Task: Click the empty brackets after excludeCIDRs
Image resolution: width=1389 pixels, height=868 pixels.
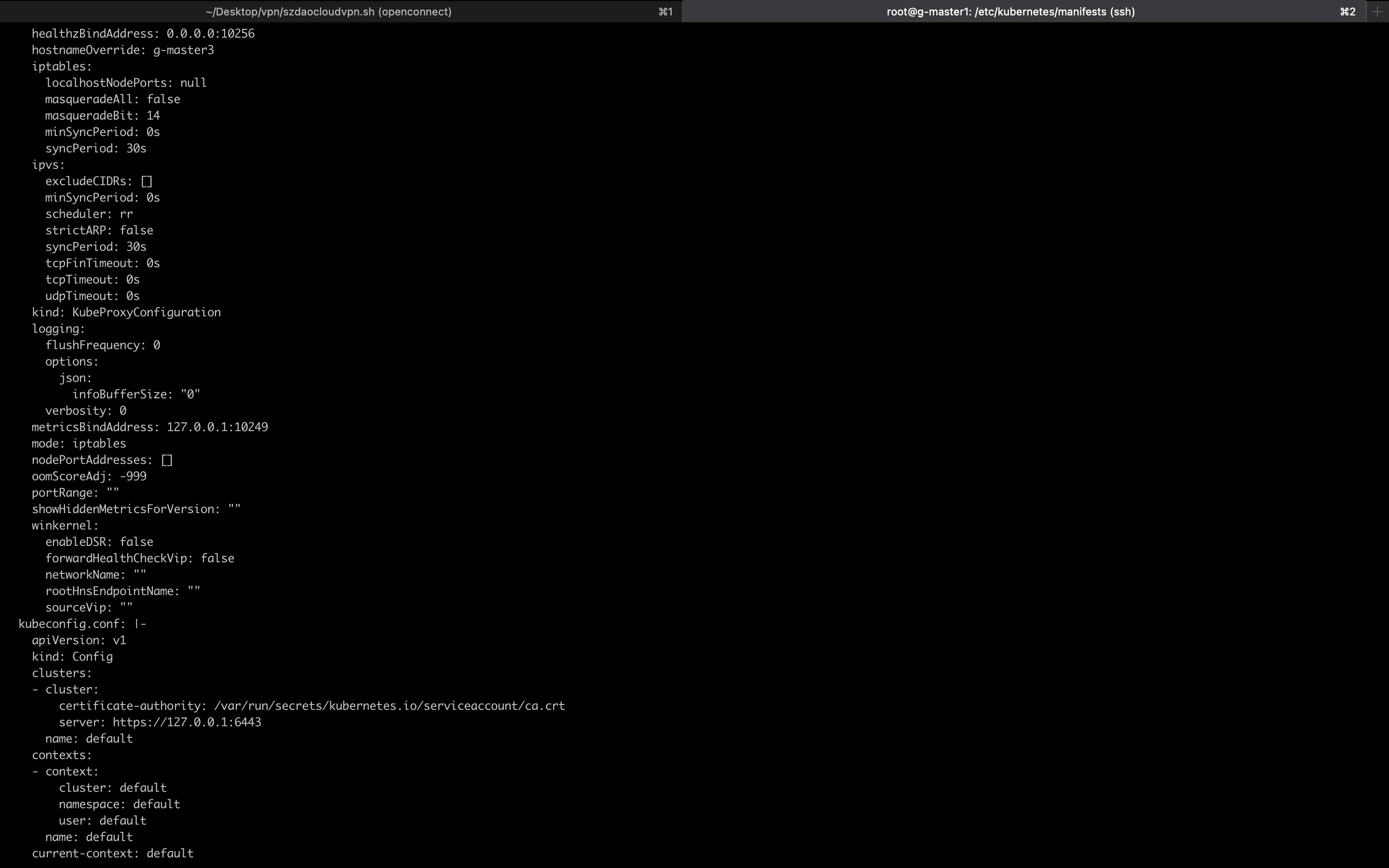Action: (x=146, y=181)
